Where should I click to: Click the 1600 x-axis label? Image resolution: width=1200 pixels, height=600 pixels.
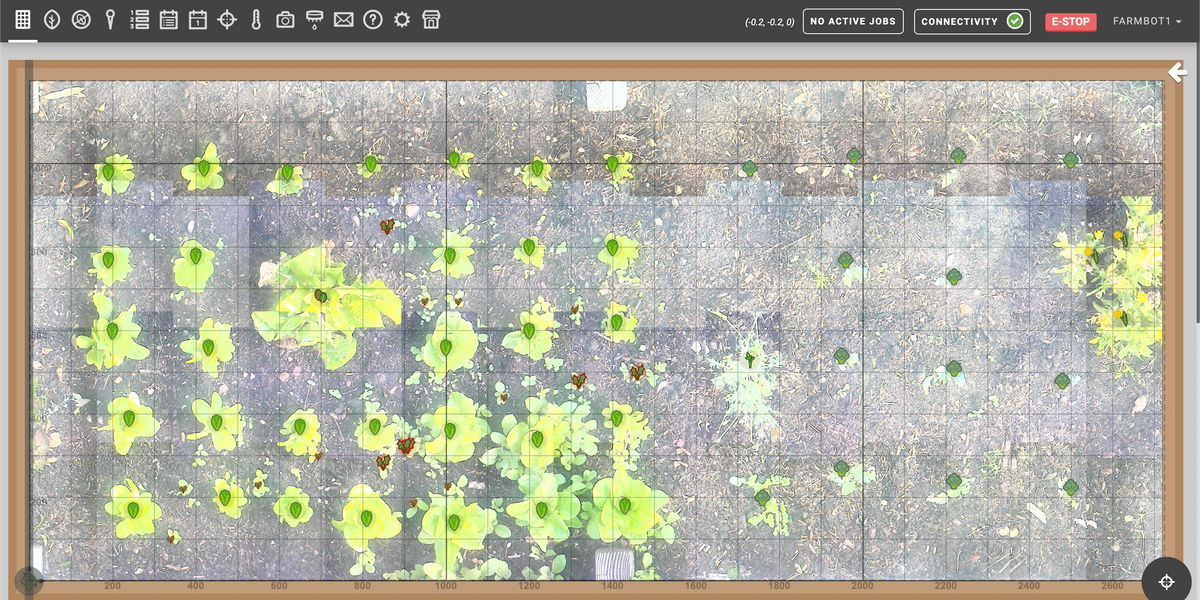coord(696,587)
